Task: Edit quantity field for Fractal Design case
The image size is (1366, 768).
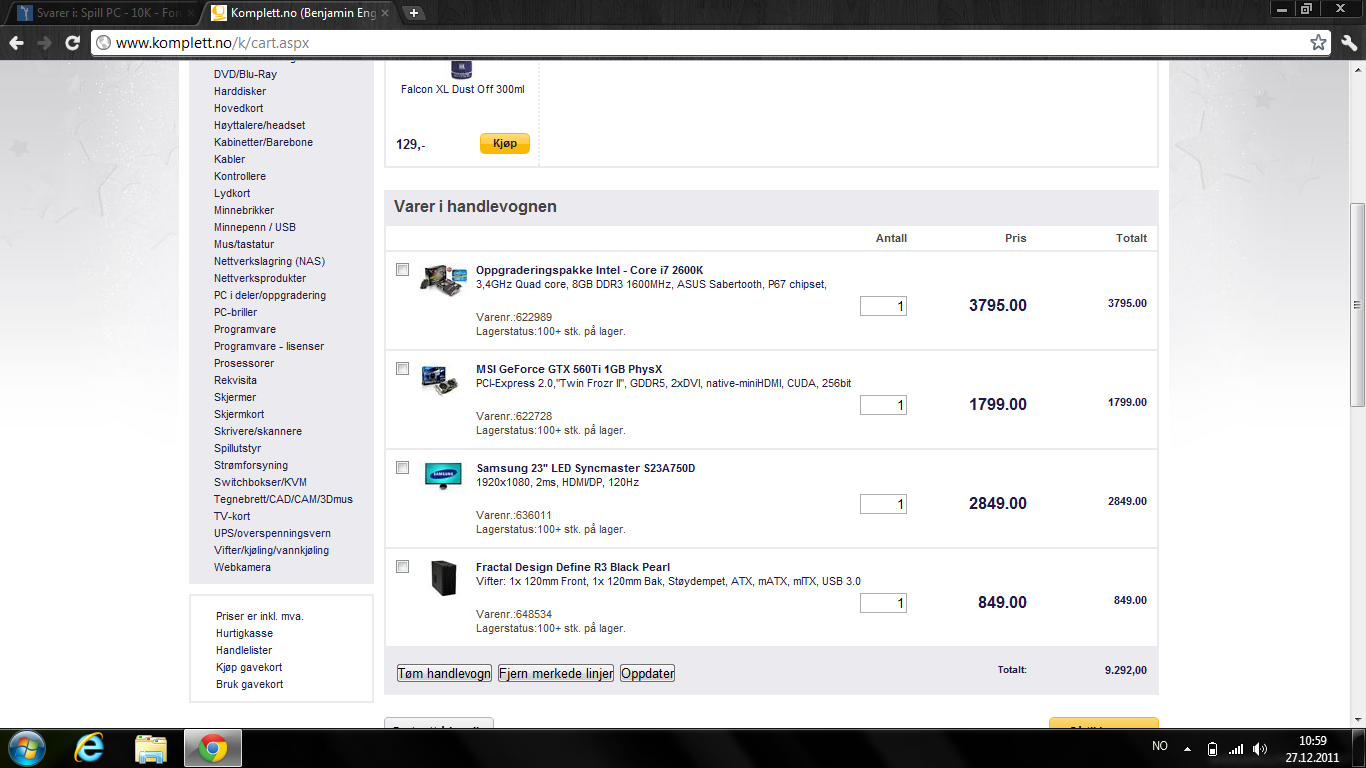Action: pos(883,603)
